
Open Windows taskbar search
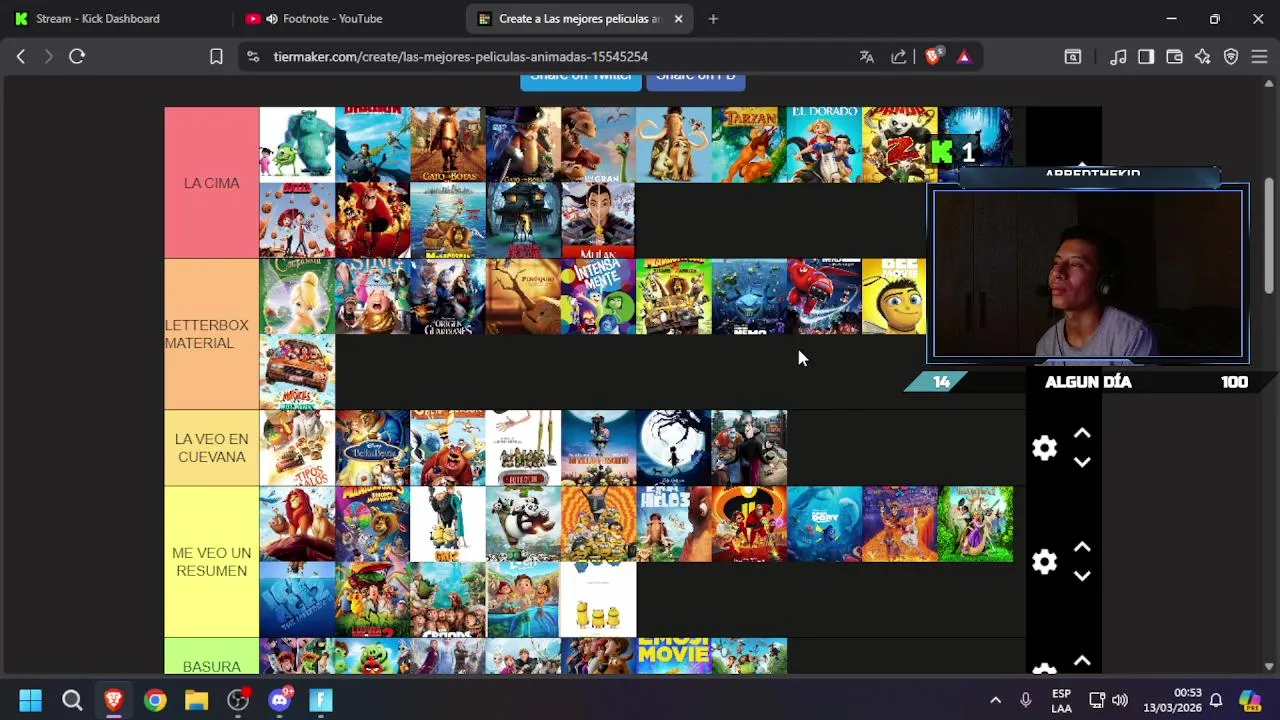click(72, 700)
